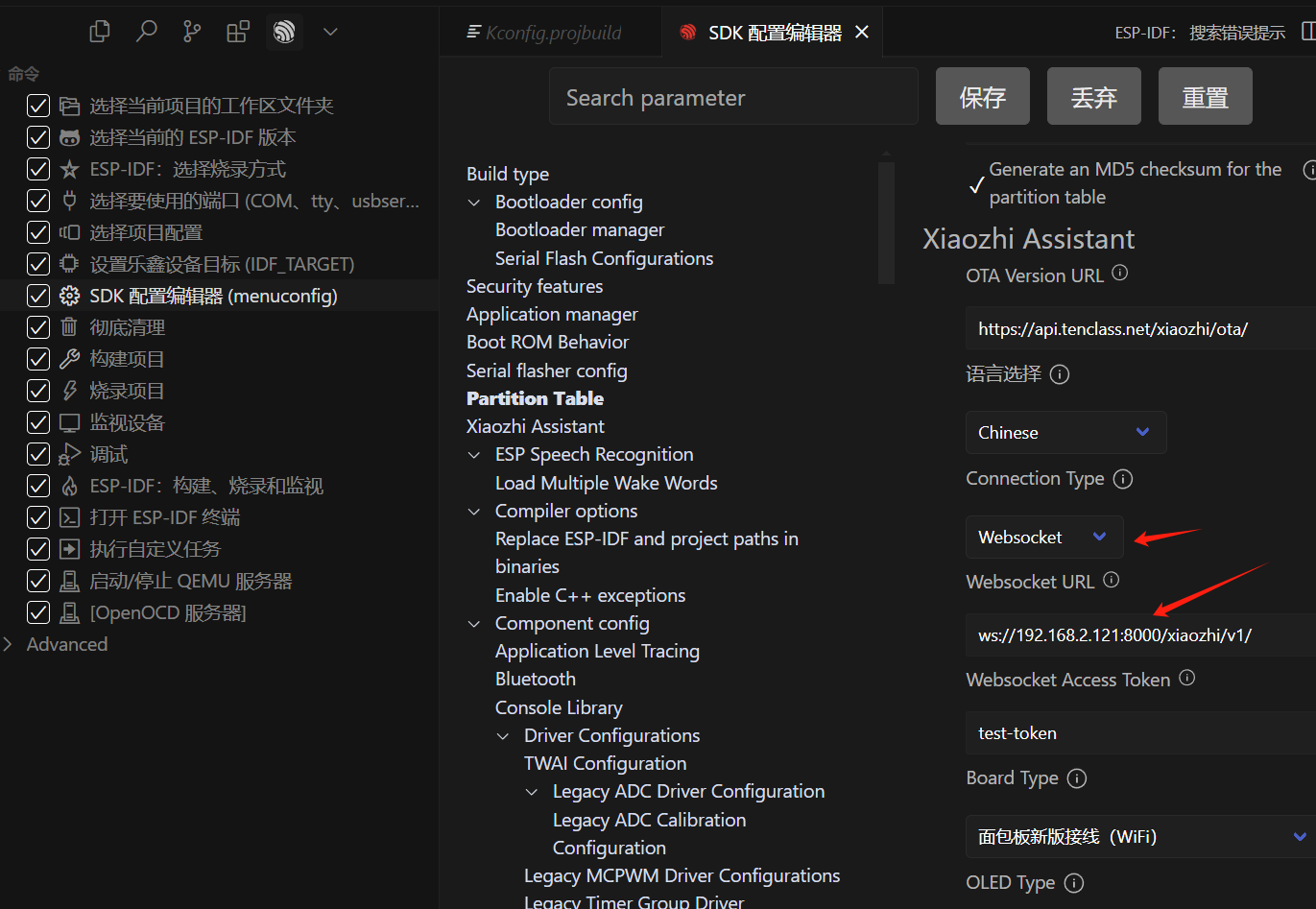Click the 保存 save button
The height and width of the screenshot is (909, 1316).
(x=982, y=97)
